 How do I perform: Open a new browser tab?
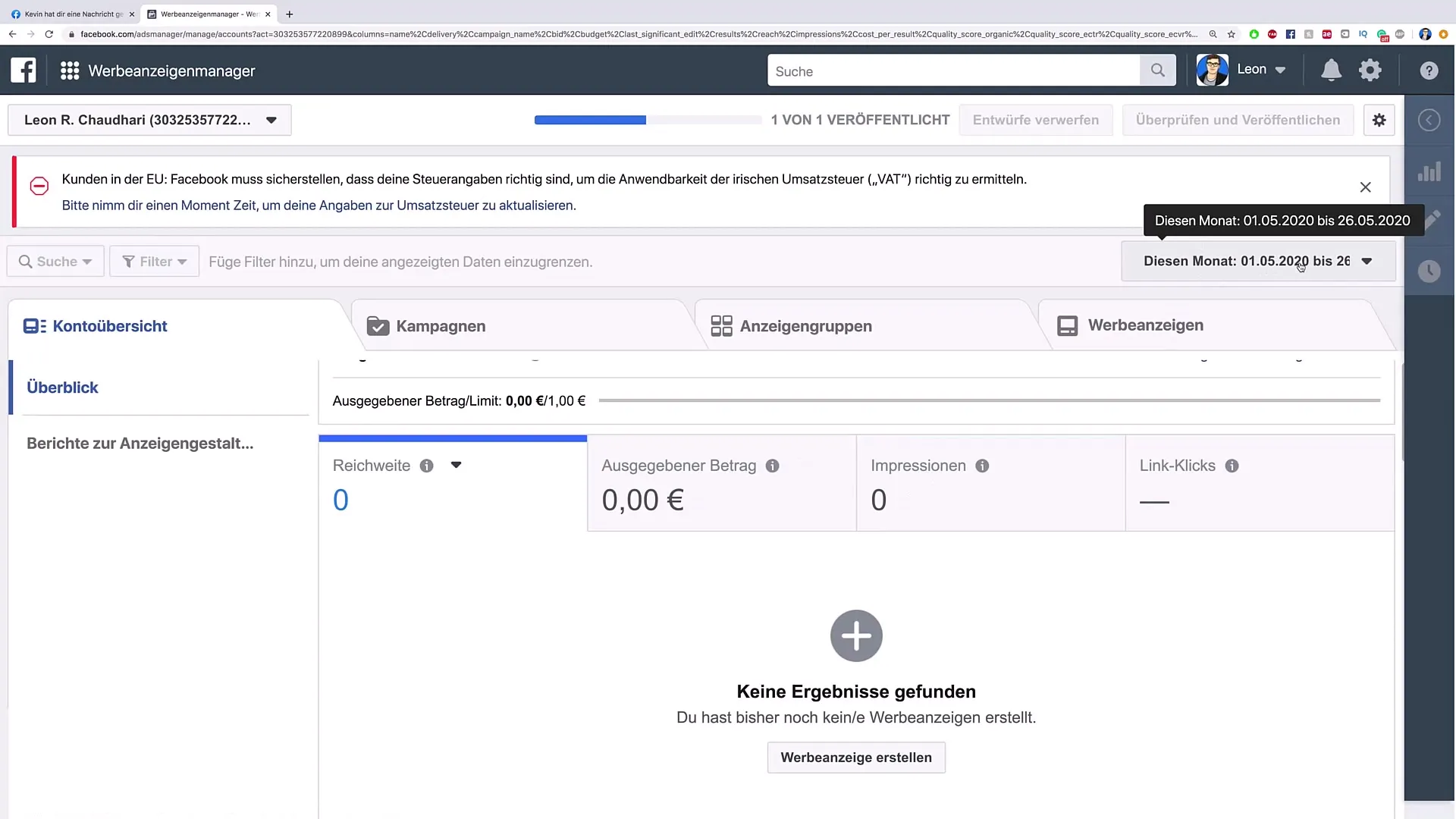pyautogui.click(x=289, y=14)
